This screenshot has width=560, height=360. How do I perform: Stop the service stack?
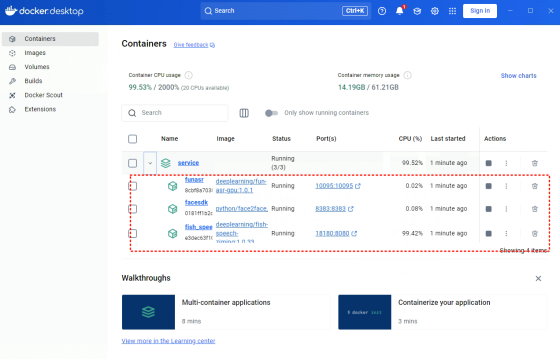(489, 163)
